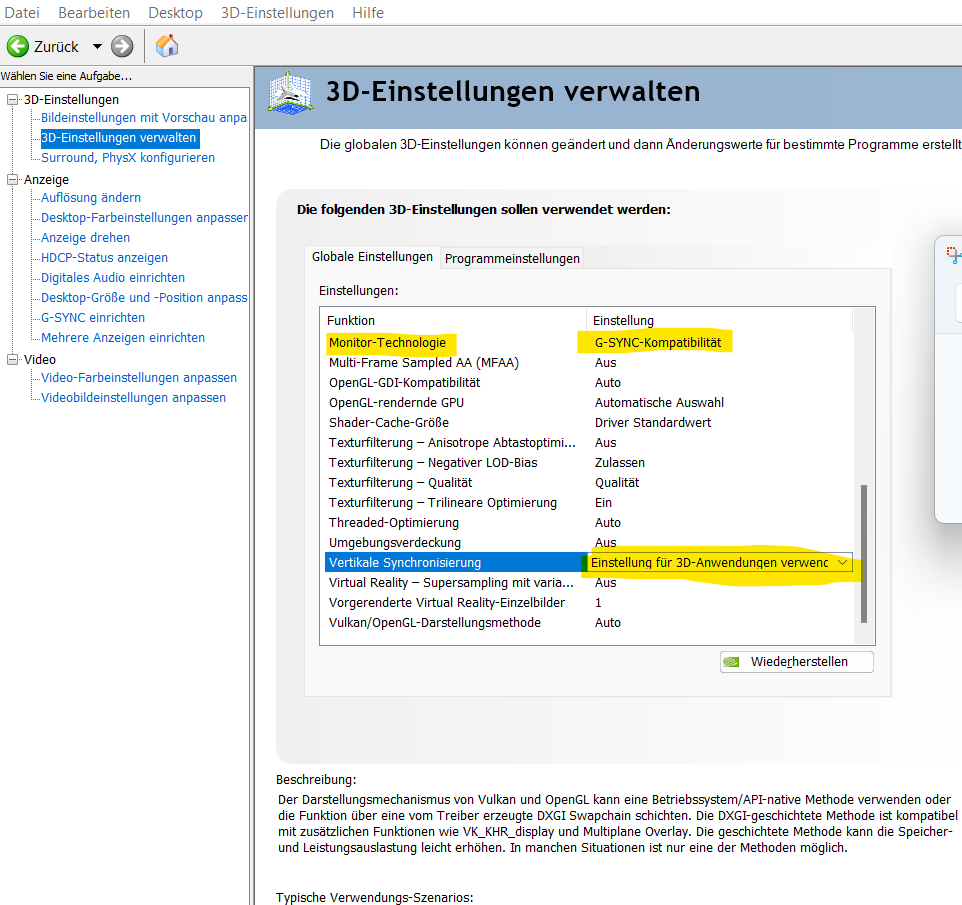Open Videobildeinstellungen anpassen

coord(133,398)
